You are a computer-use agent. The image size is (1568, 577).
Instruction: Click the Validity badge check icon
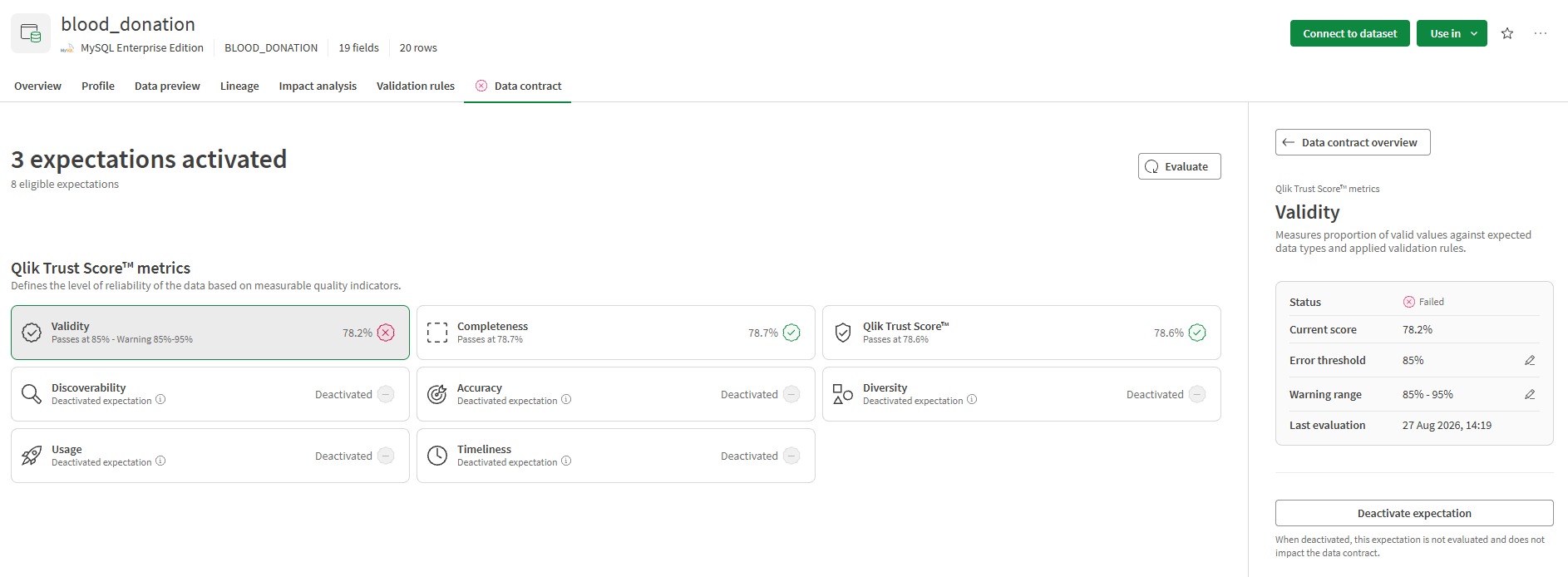[x=32, y=333]
